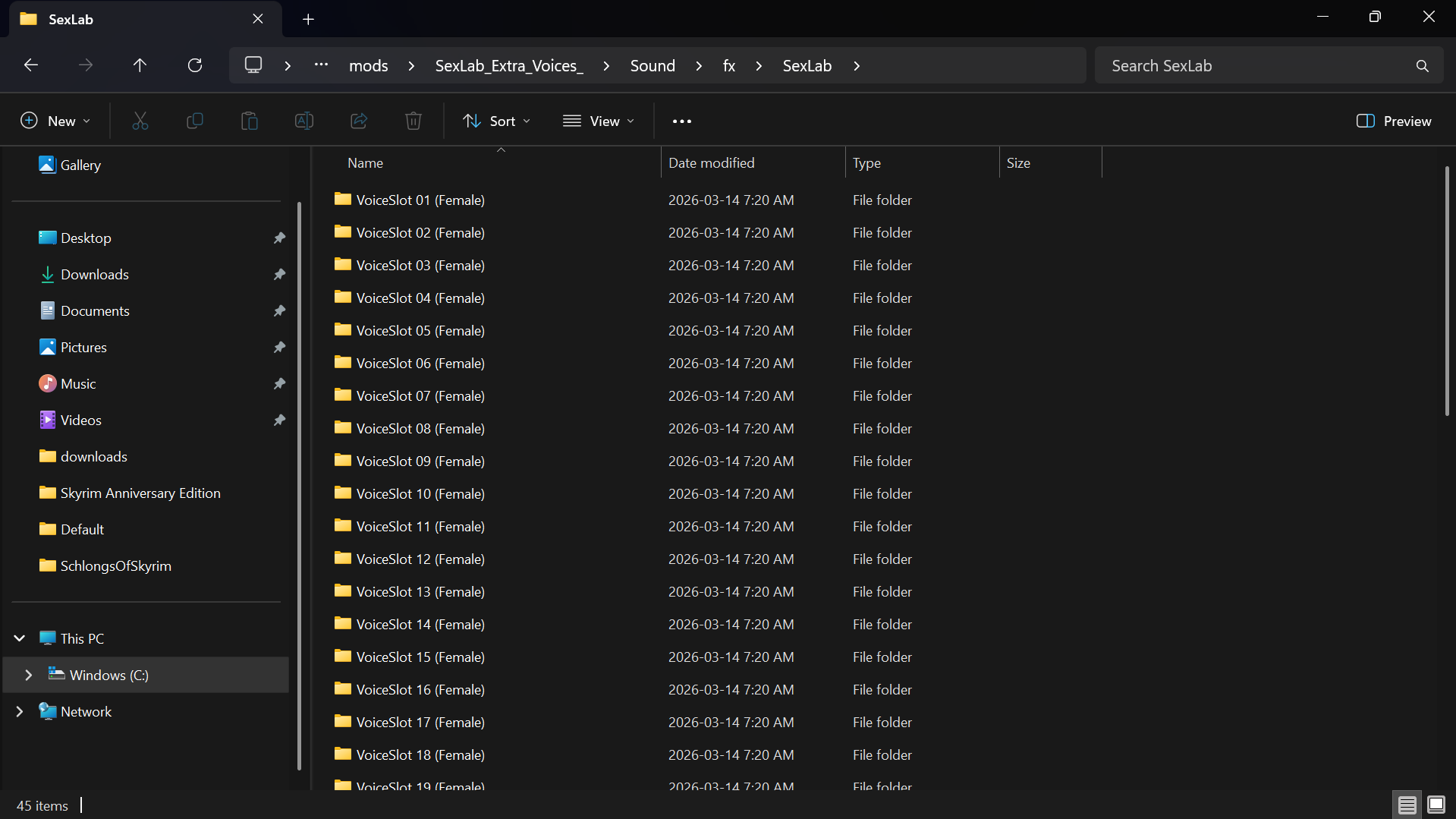Expand chevron after SexLab breadcrumb

[857, 66]
